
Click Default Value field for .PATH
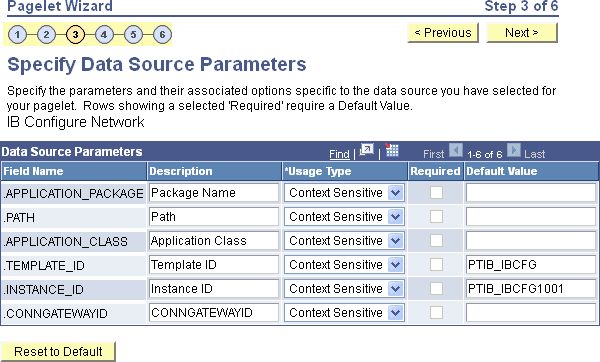click(531, 217)
